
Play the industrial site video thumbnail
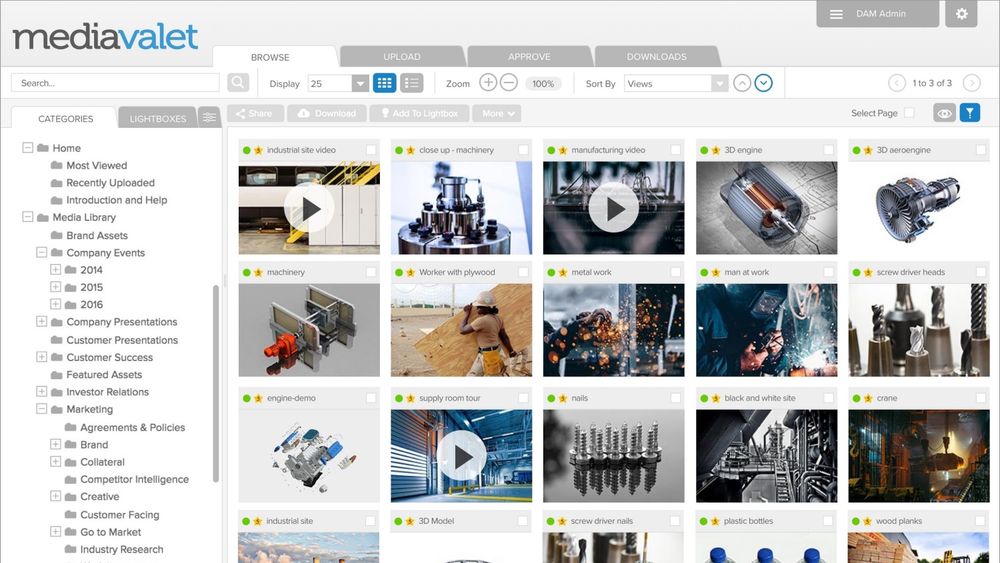click(x=309, y=209)
